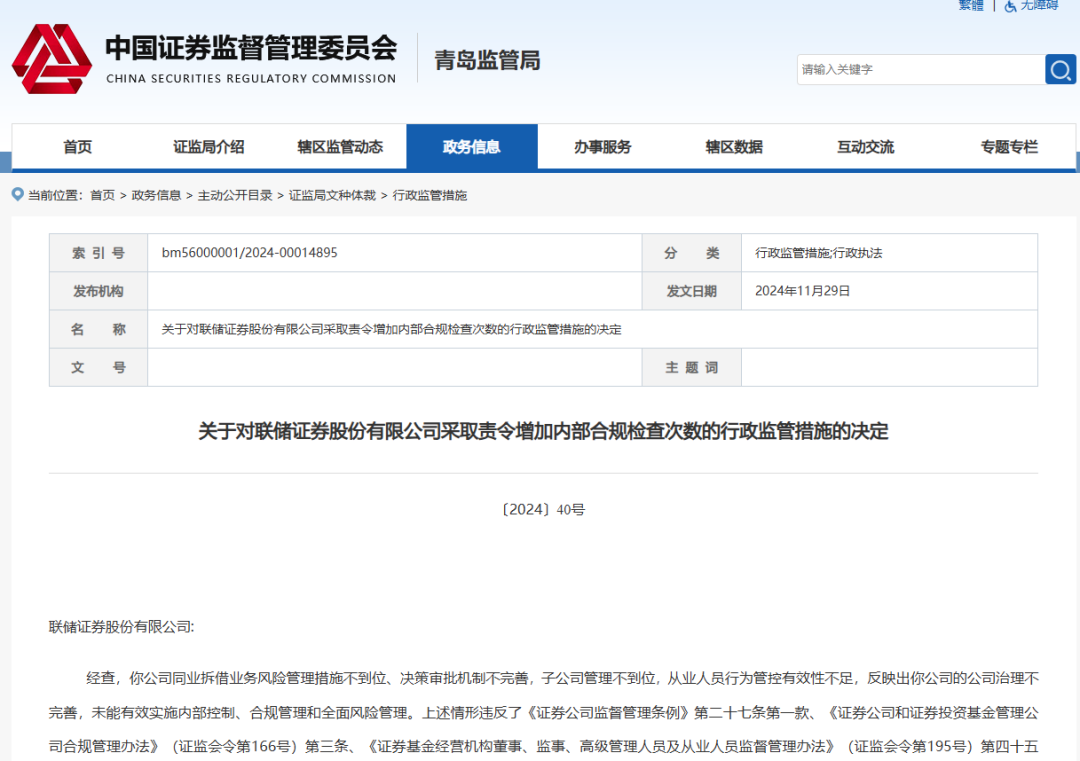Image resolution: width=1080 pixels, height=761 pixels.
Task: Click the main article title heading
Action: click(543, 431)
